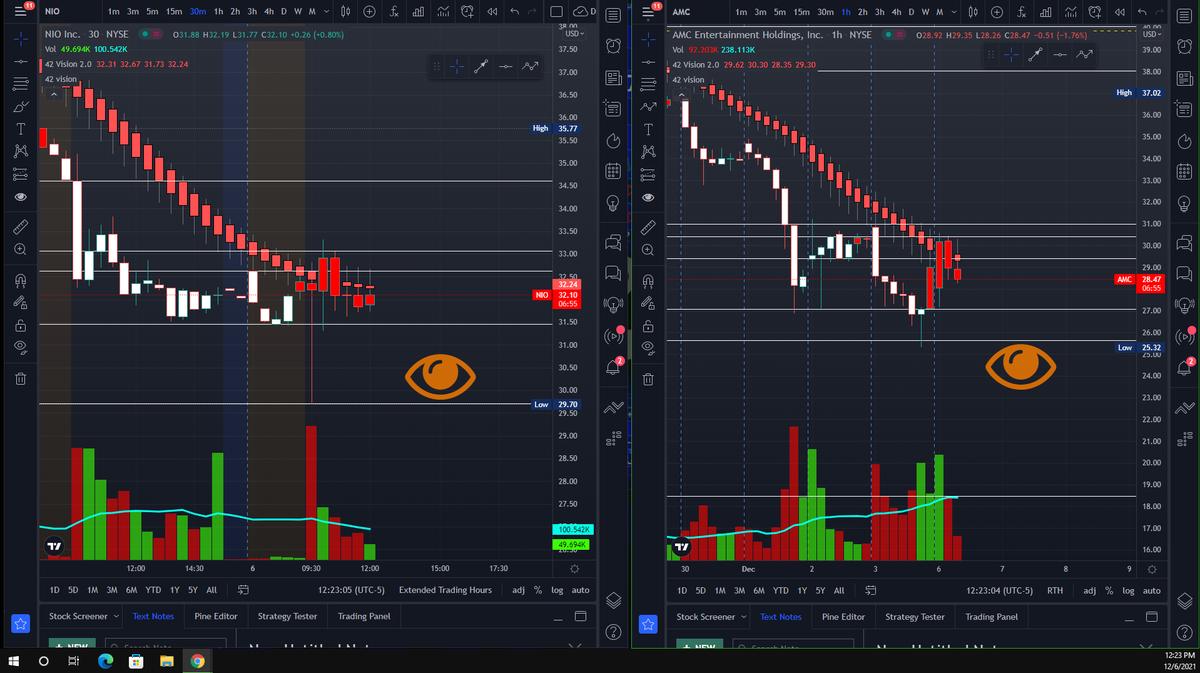
Task: Remove drawings trash icon in NIO left toolbar
Action: 20,378
